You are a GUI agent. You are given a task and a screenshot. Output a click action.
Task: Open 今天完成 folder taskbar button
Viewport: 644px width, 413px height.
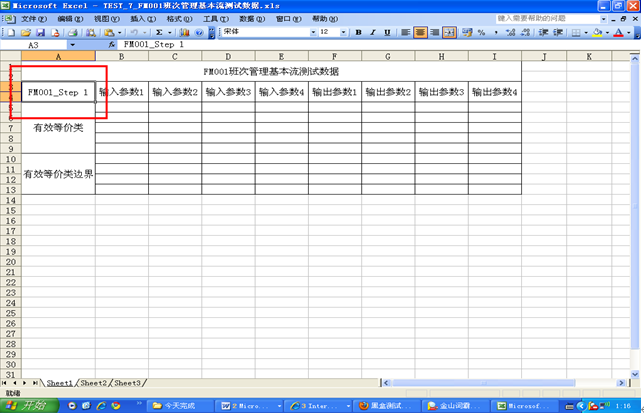[180, 406]
